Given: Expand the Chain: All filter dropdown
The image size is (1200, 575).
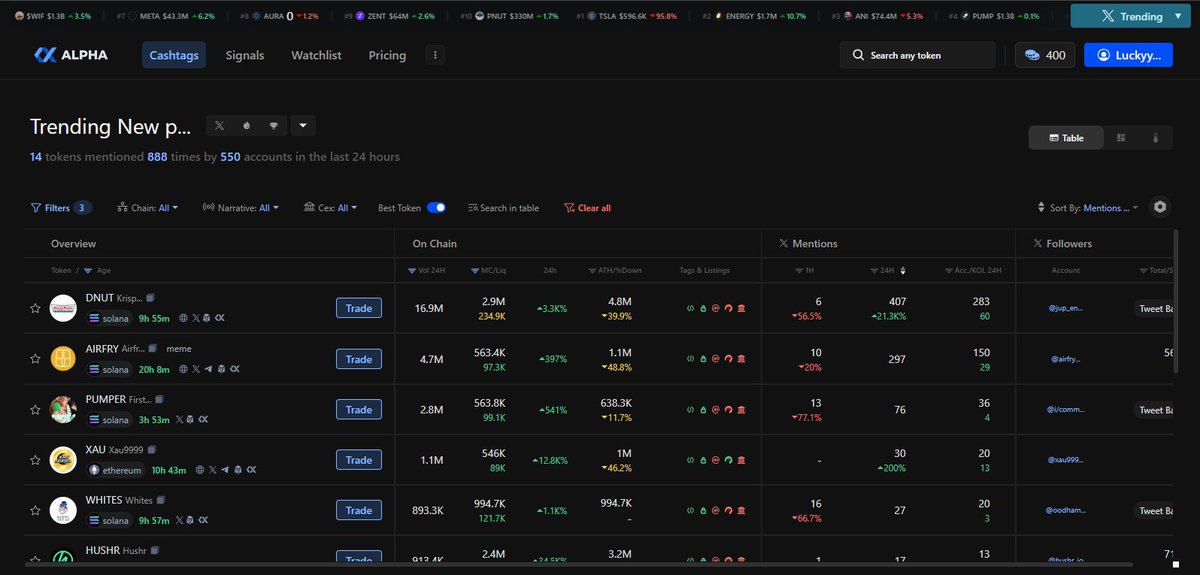Looking at the screenshot, I should pos(147,208).
